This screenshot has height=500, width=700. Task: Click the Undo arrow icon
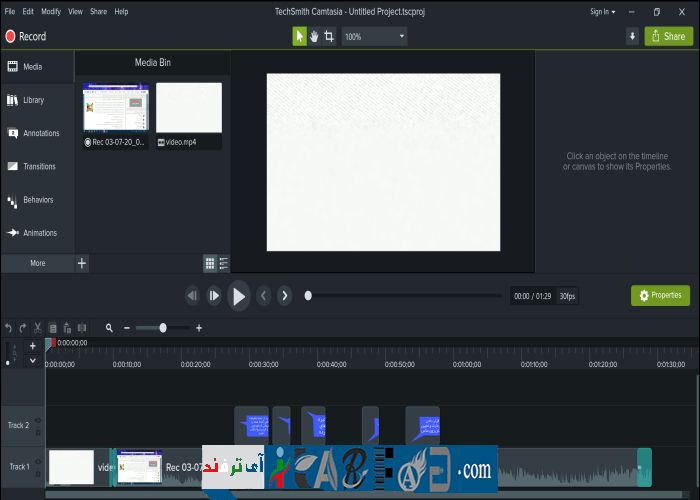pos(9,328)
